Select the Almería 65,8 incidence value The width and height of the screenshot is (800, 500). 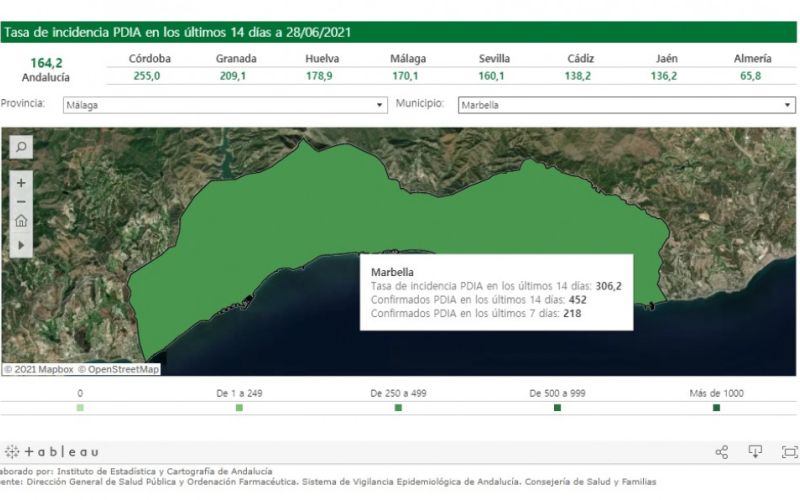coord(750,76)
